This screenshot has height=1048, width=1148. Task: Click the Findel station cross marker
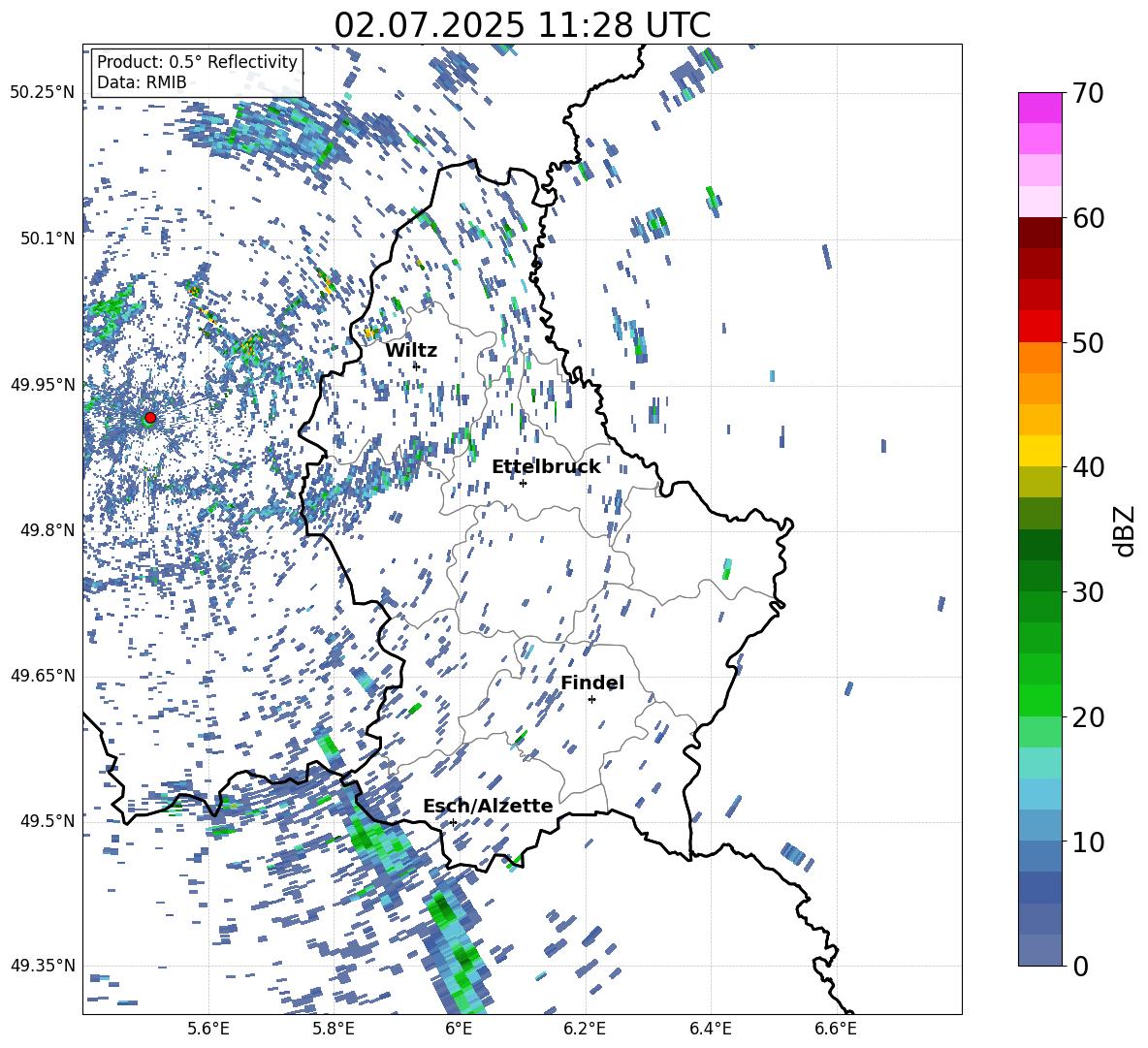pos(591,699)
